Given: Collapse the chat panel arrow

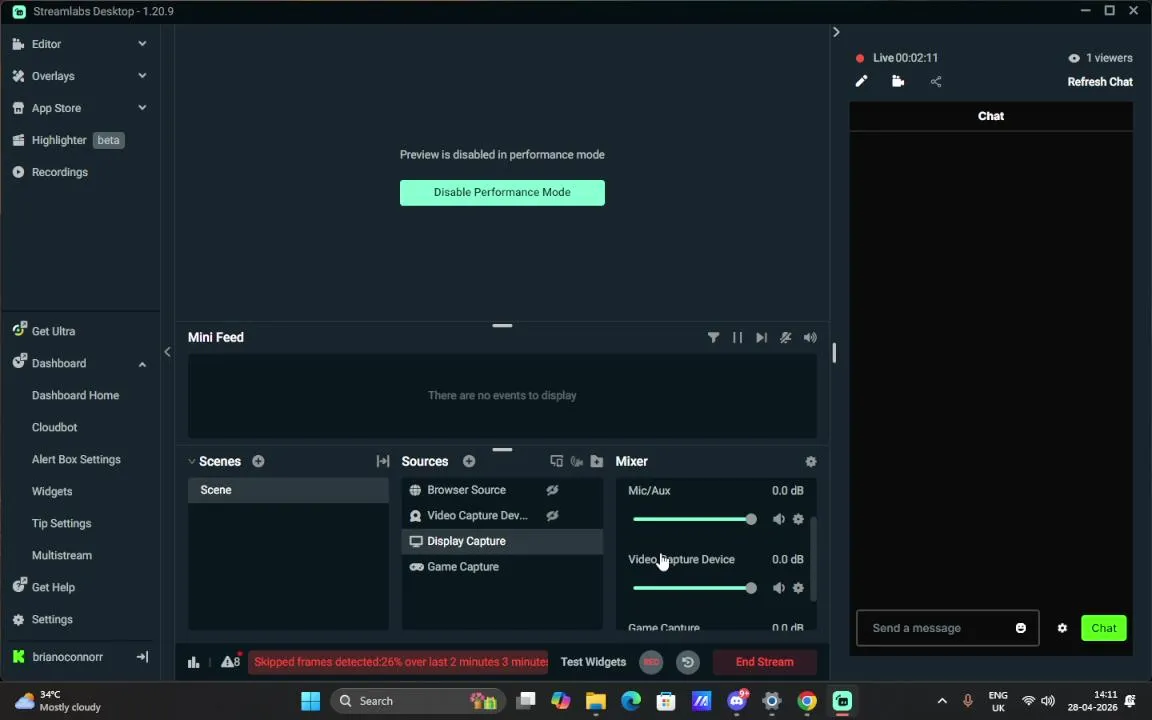Looking at the screenshot, I should pyautogui.click(x=836, y=32).
